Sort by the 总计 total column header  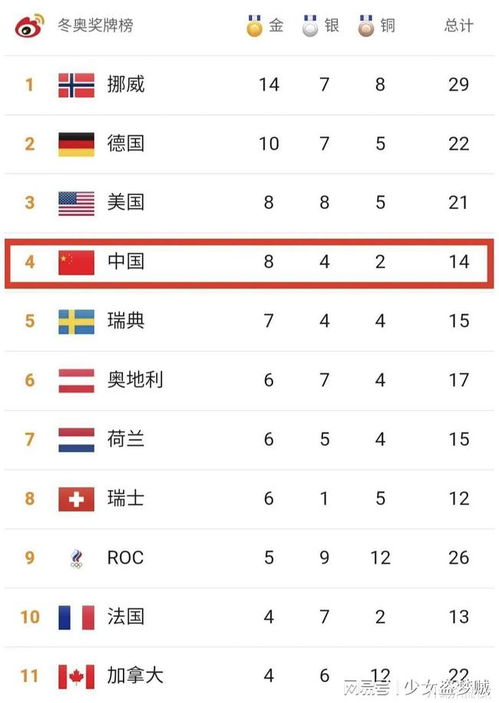(459, 25)
